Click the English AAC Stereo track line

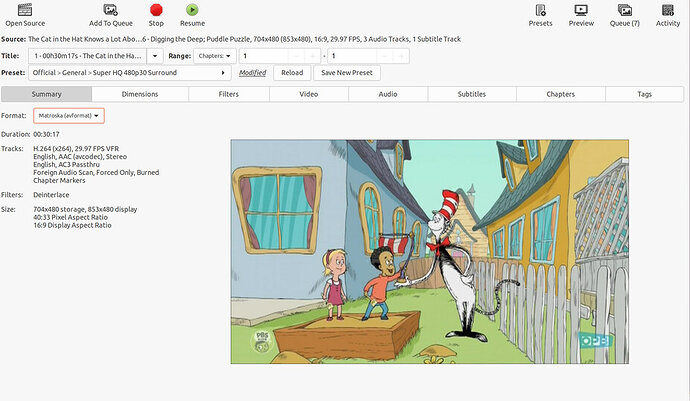(x=80, y=157)
